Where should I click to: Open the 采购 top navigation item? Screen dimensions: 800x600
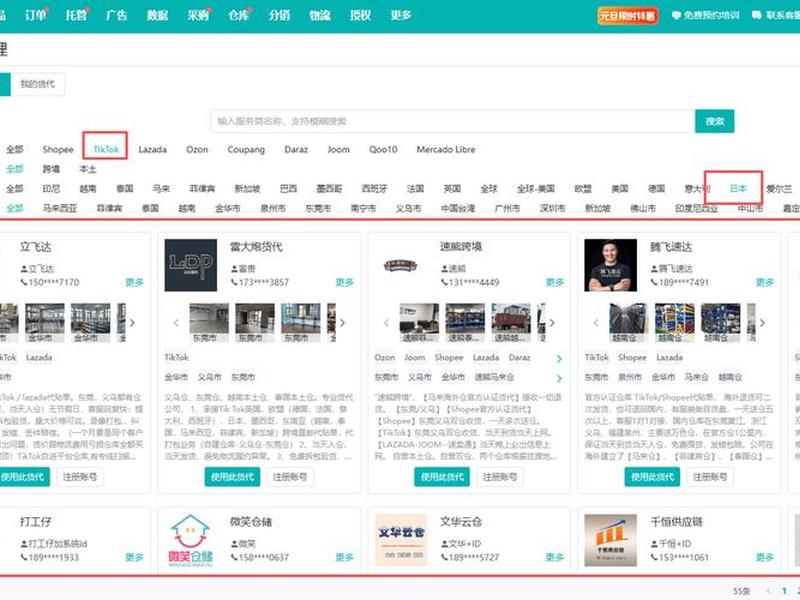[198, 15]
